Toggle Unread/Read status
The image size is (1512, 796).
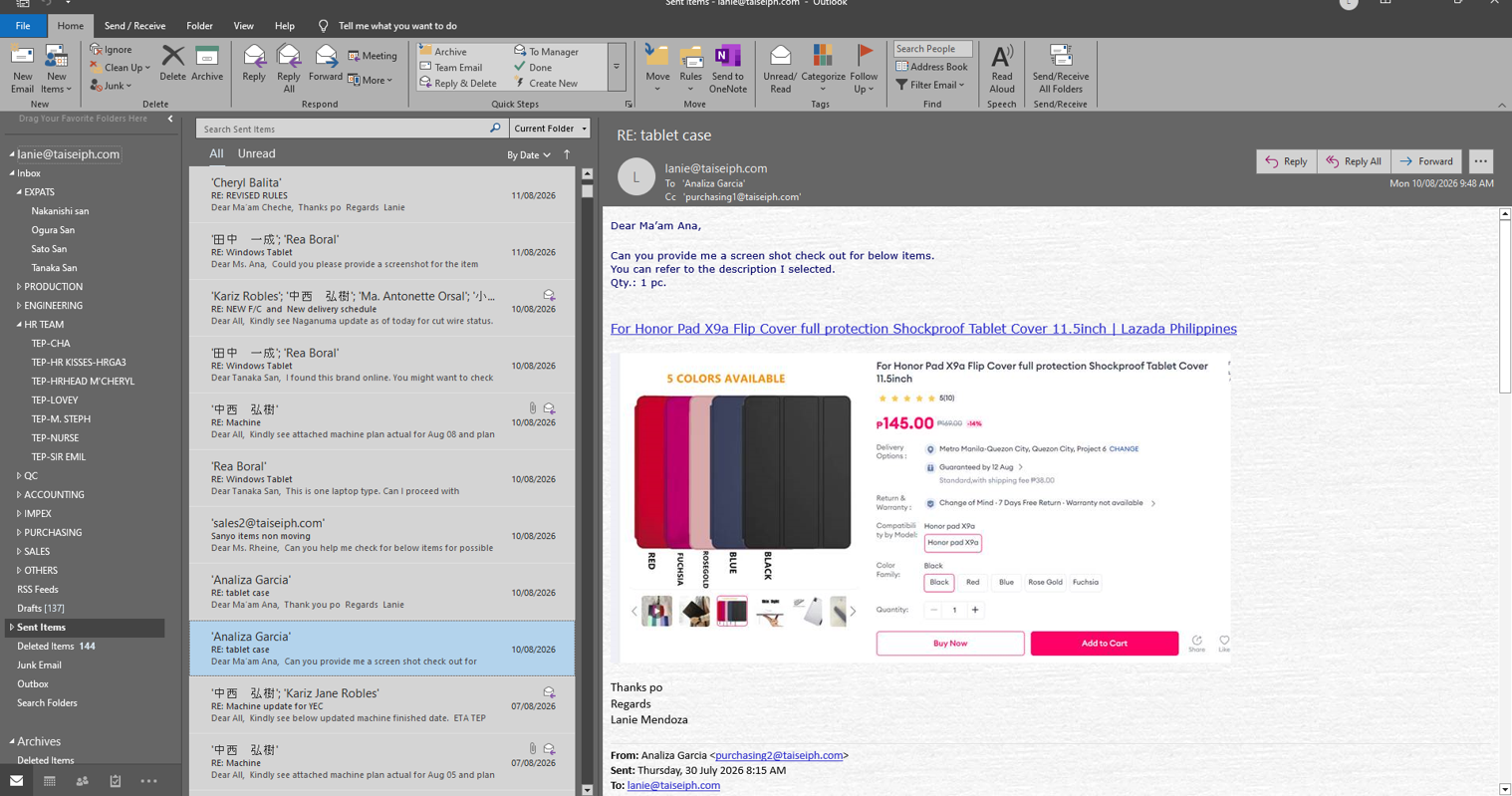780,69
